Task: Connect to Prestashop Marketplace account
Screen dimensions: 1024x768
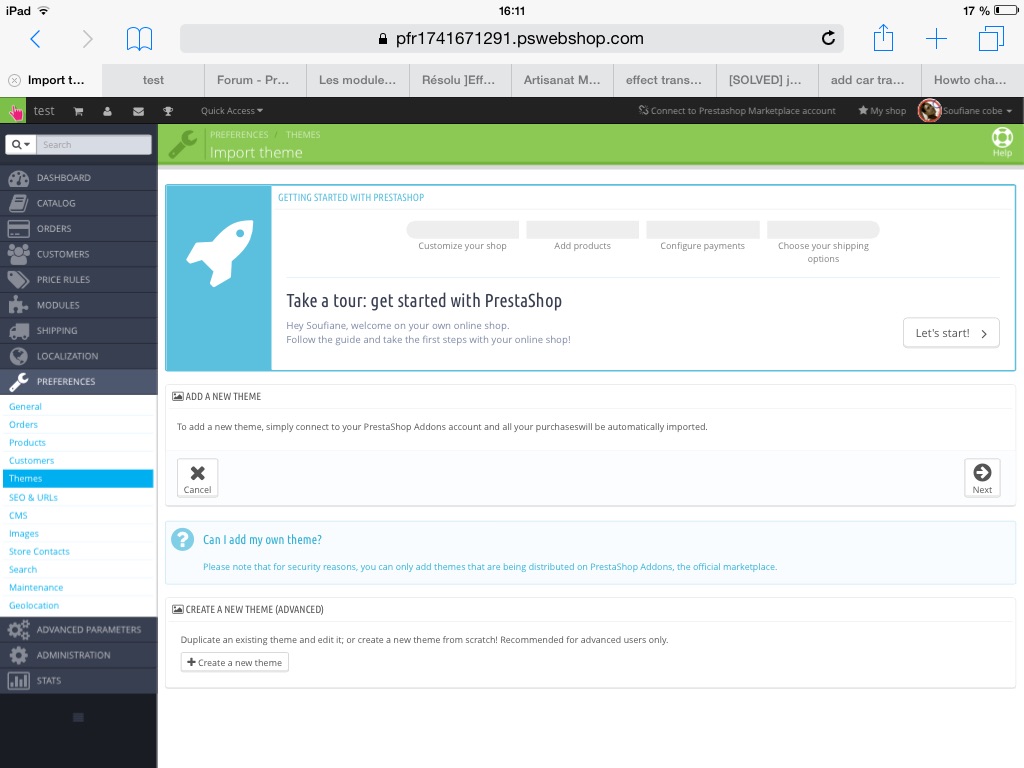Action: click(737, 111)
